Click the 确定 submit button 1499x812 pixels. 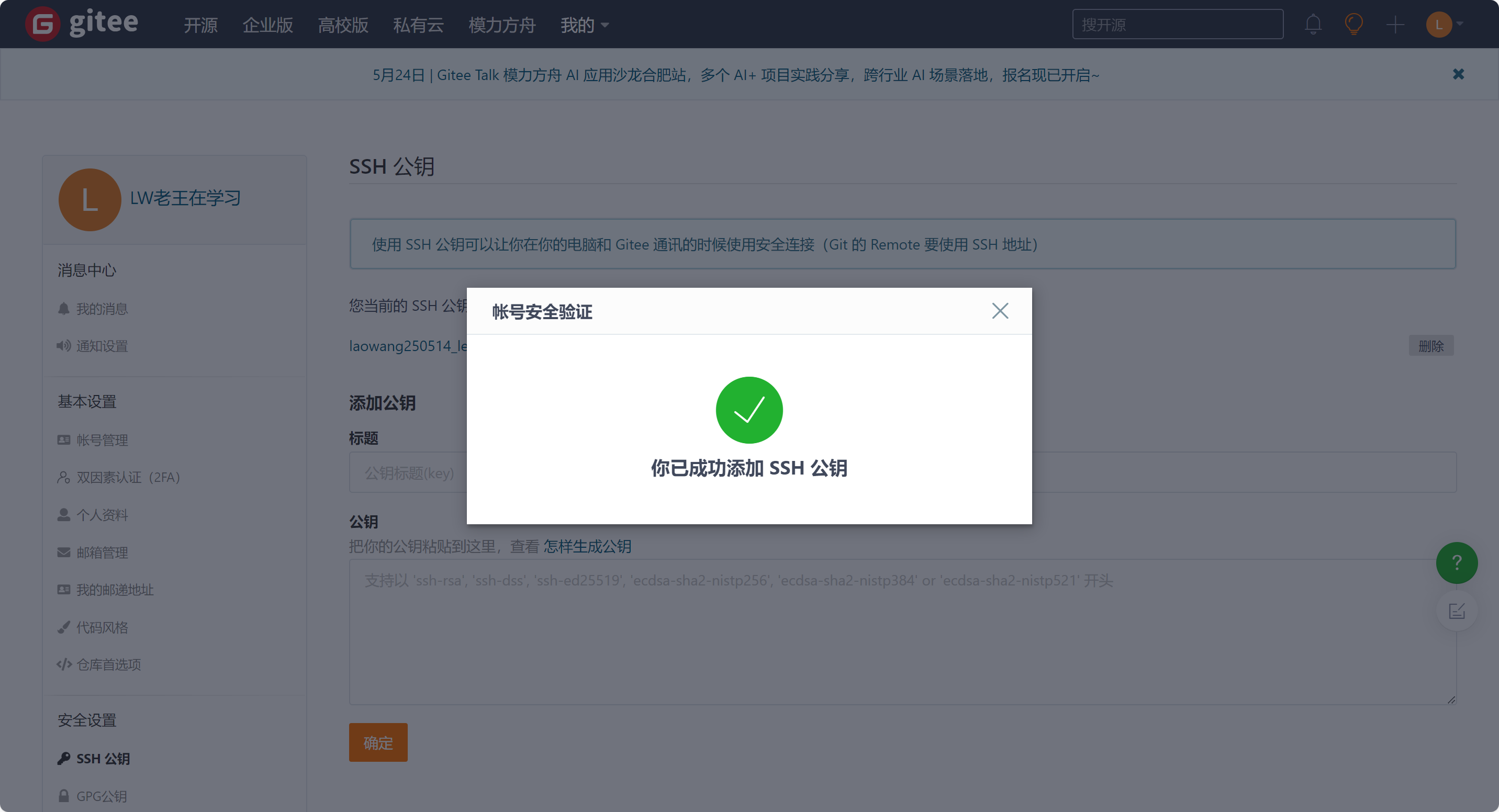click(x=378, y=742)
